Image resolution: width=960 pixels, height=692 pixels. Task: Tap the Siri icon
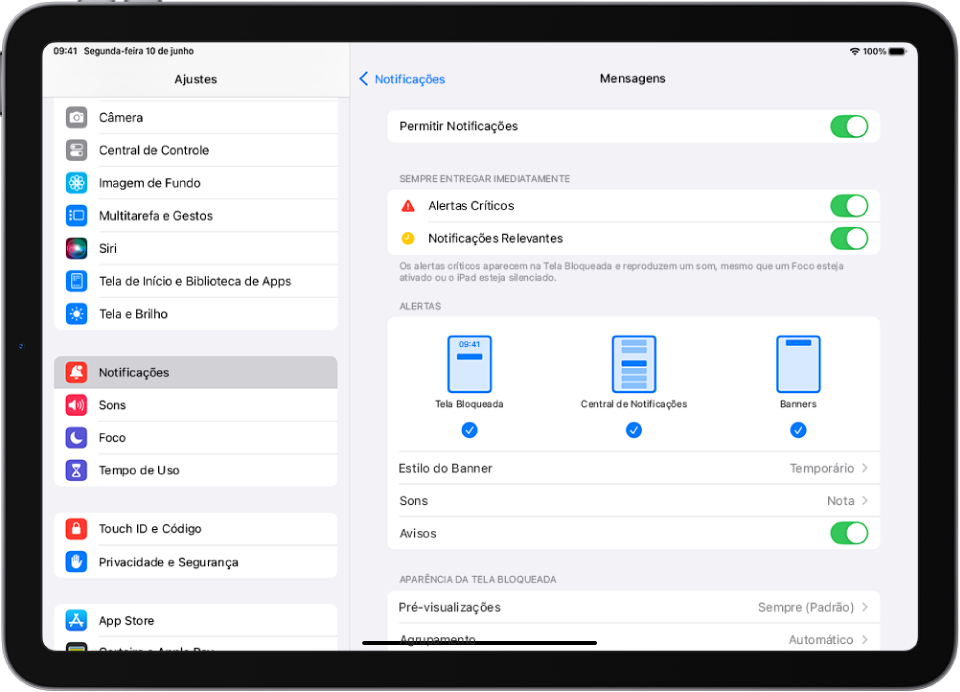(x=77, y=248)
